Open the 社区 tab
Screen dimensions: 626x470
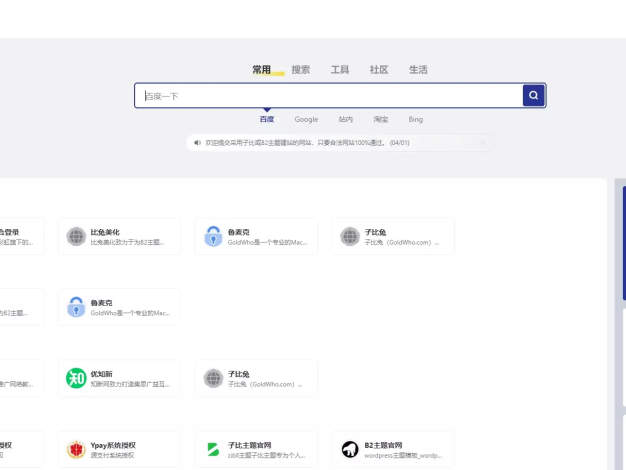379,69
